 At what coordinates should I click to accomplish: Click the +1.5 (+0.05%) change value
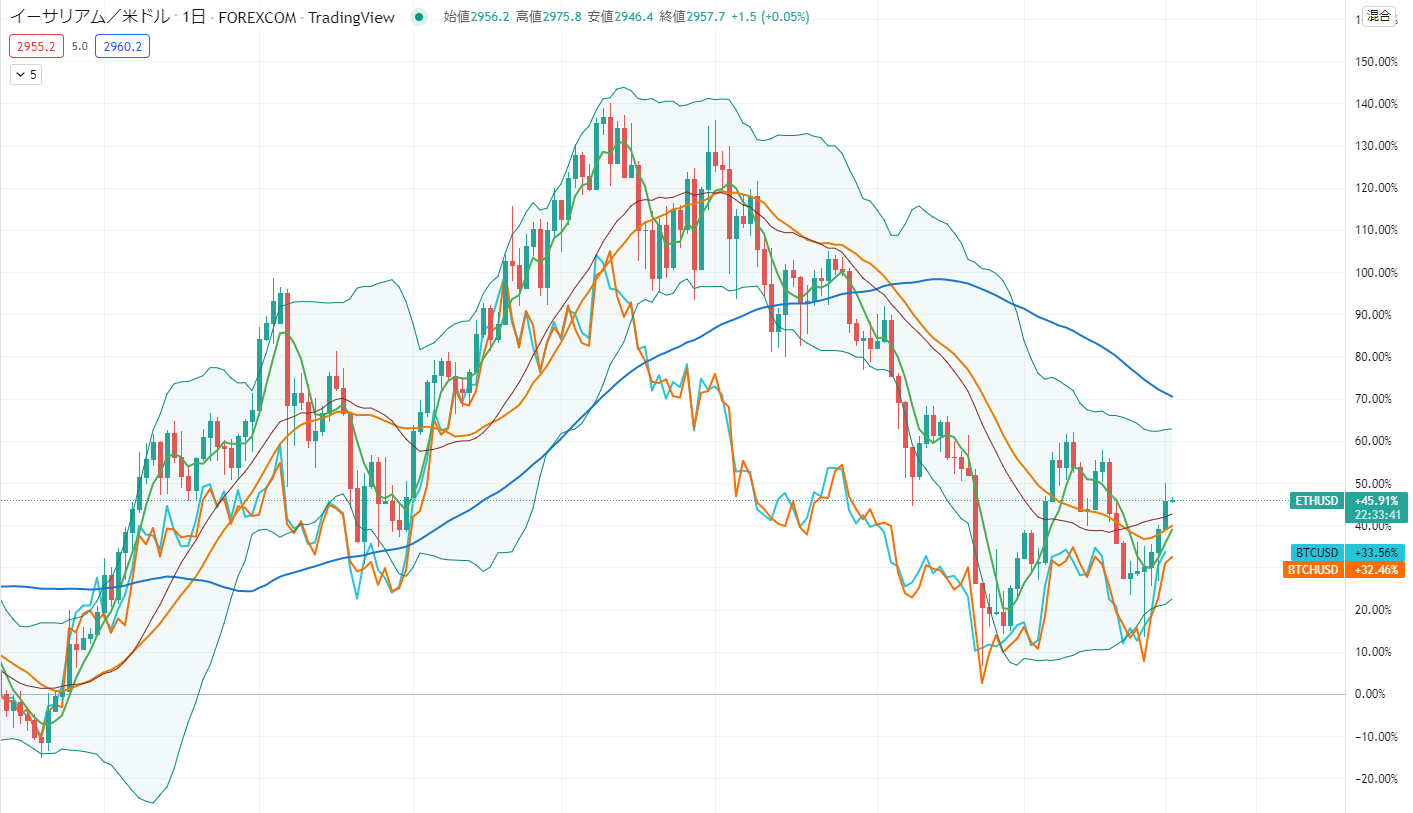pos(770,17)
